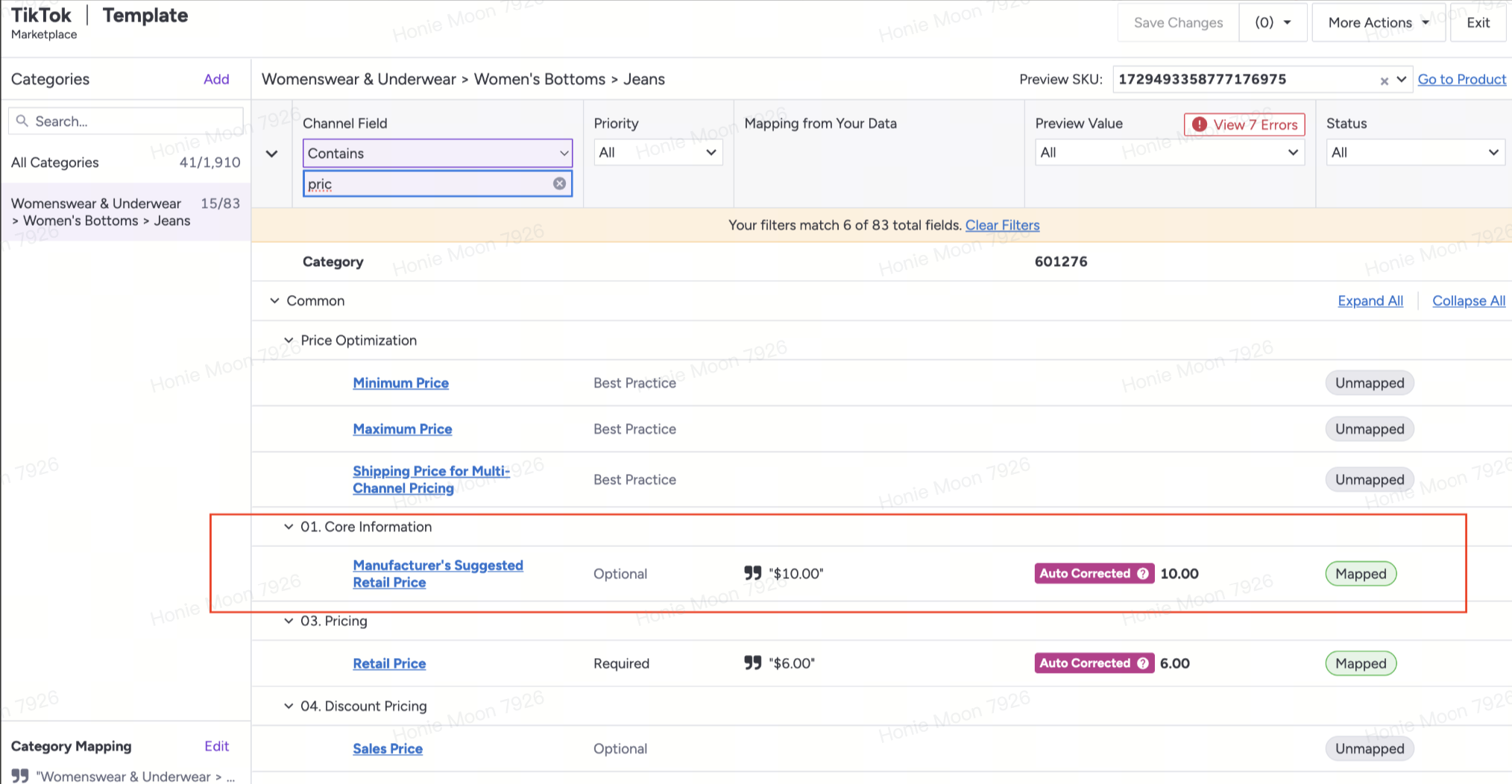1512x784 pixels.
Task: Select All Categories in the sidebar
Action: click(x=55, y=162)
